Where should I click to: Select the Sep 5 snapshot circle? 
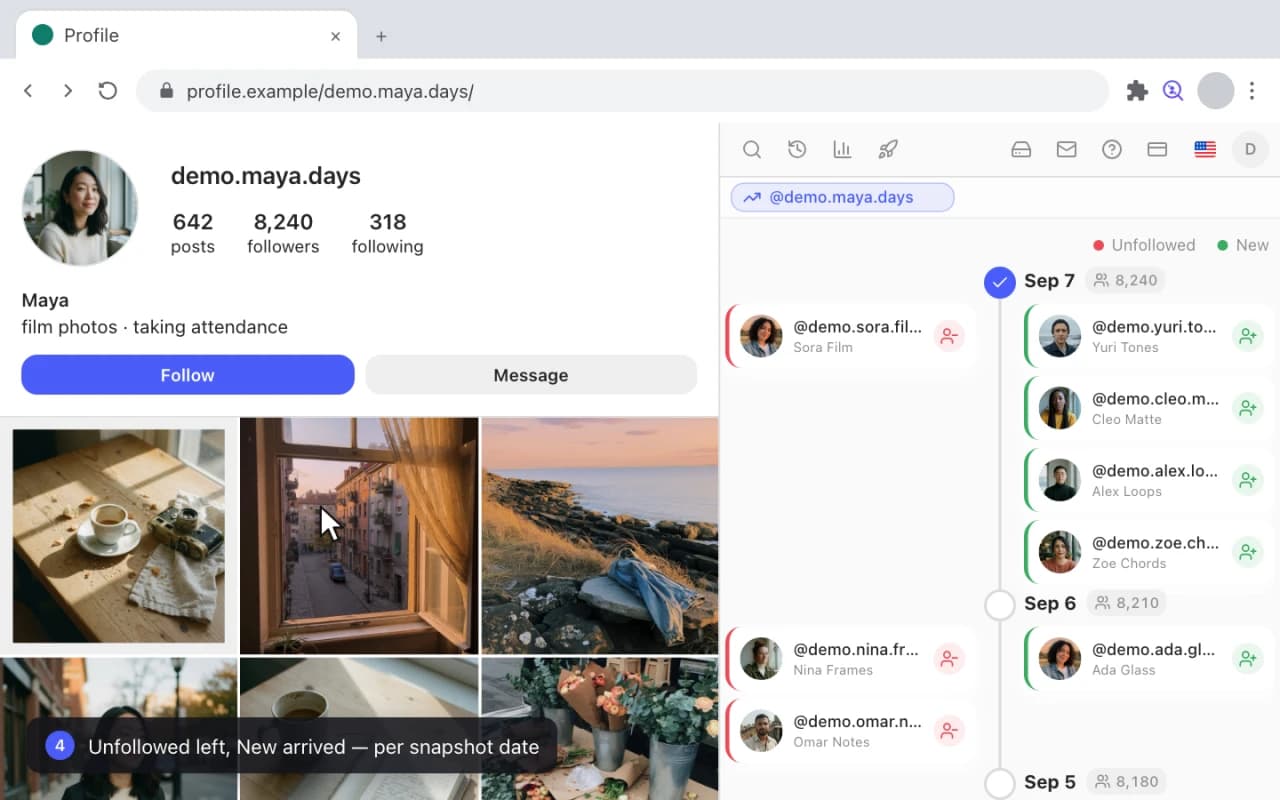tap(1000, 783)
